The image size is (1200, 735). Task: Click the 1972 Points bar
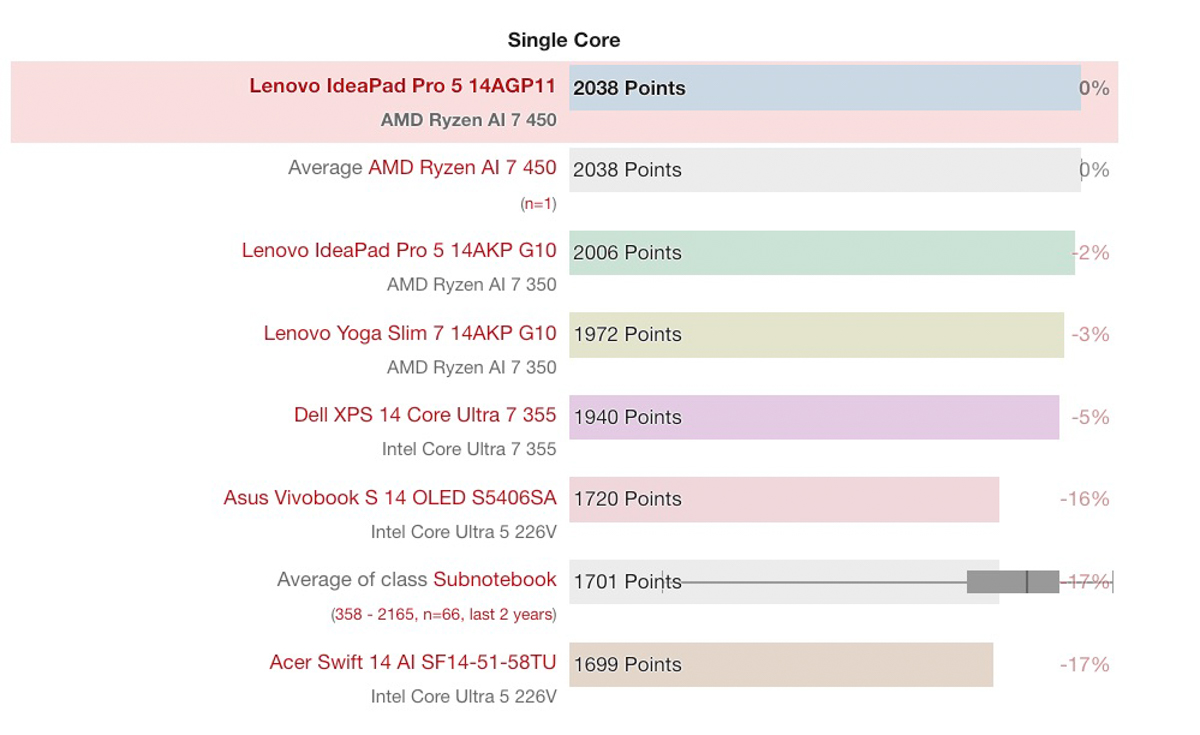click(x=817, y=335)
